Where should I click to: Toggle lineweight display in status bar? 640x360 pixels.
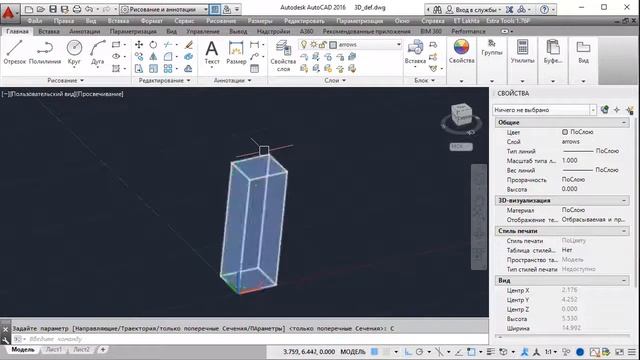coord(491,351)
